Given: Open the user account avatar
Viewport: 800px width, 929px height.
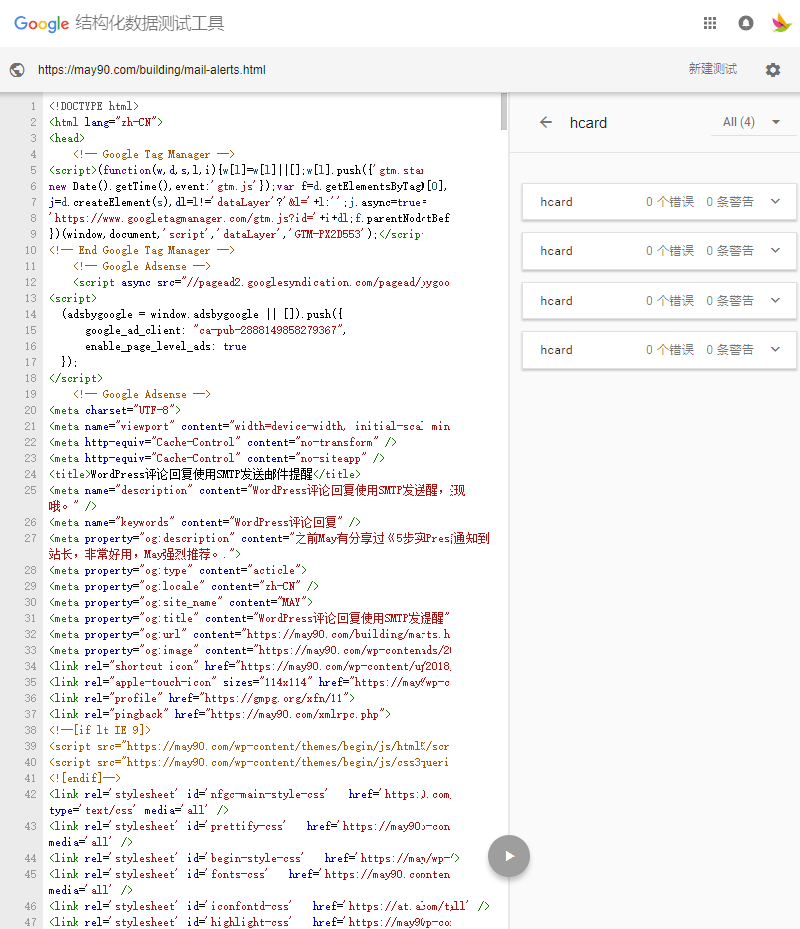Looking at the screenshot, I should pos(781,24).
